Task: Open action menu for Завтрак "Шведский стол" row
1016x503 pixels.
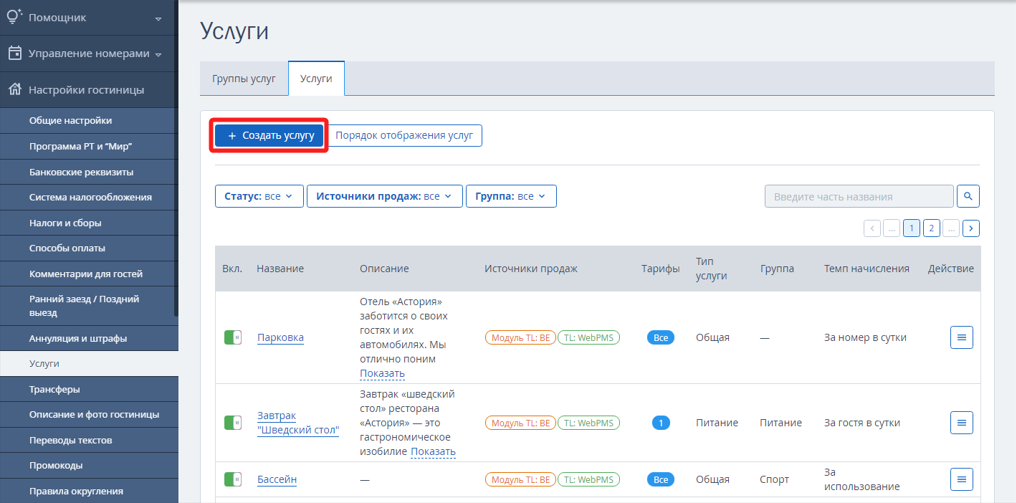Action: [x=962, y=423]
